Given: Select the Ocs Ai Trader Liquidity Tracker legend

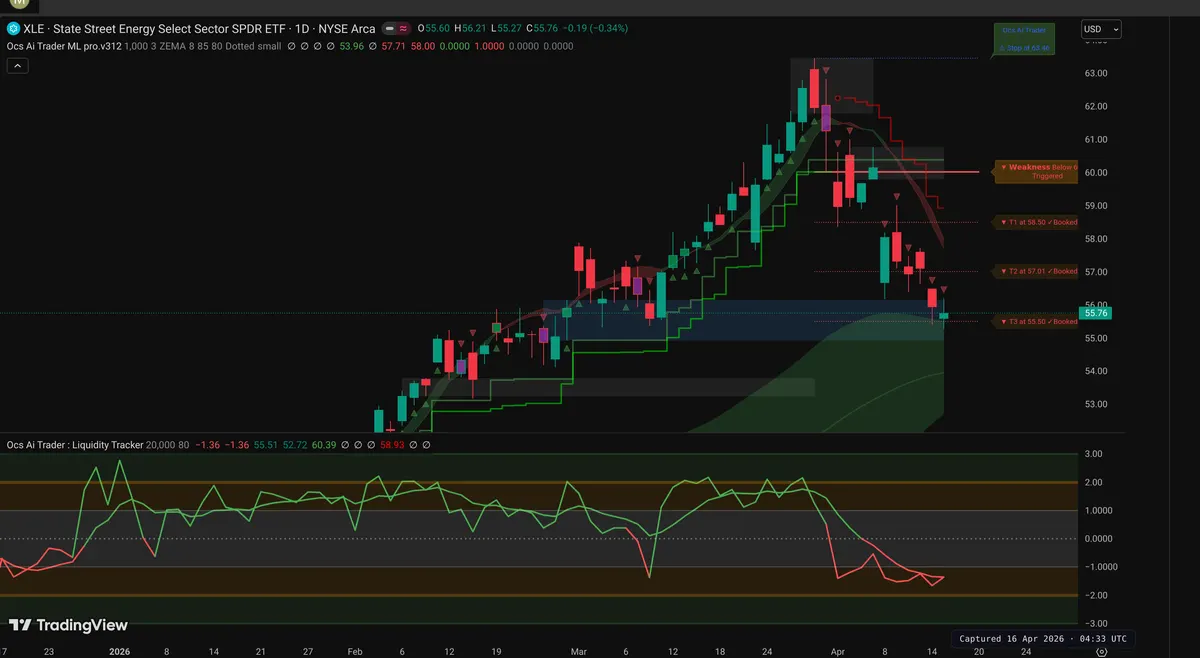Looking at the screenshot, I should coord(75,444).
